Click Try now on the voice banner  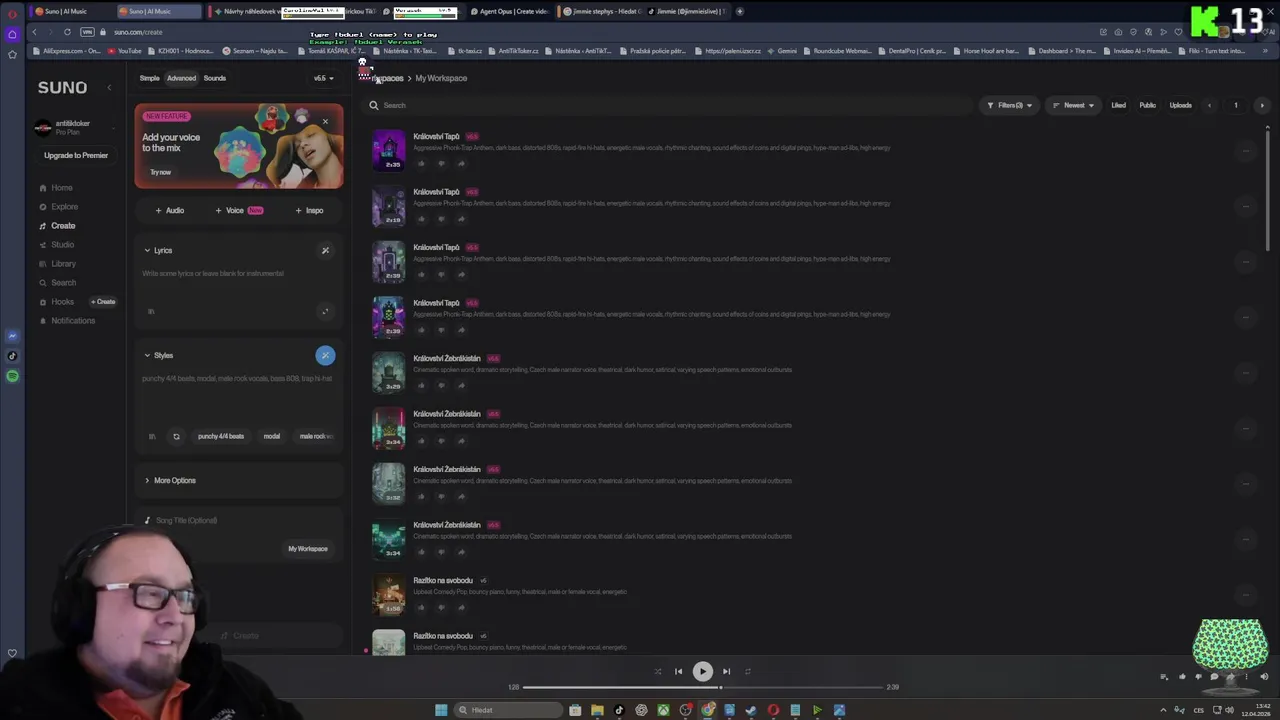[161, 172]
